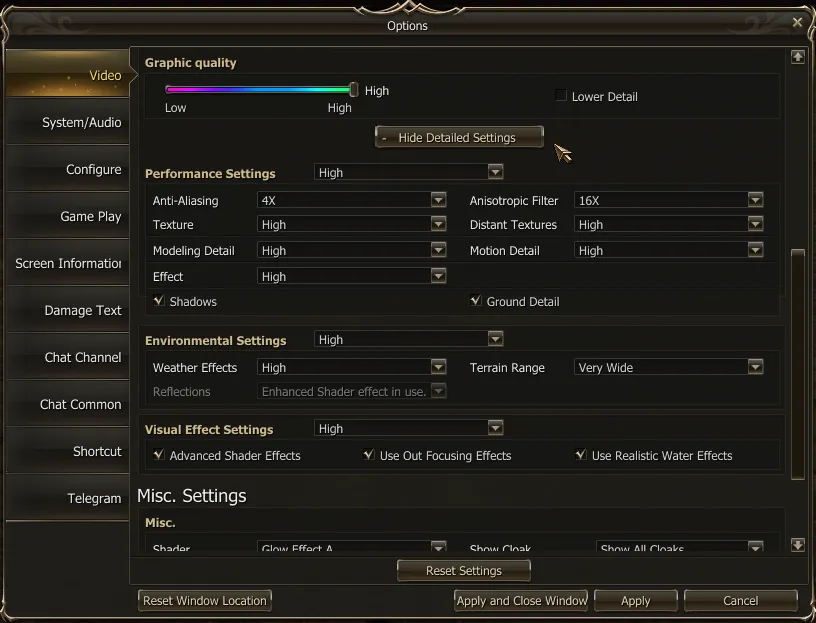The height and width of the screenshot is (623, 816).
Task: Click Reset Window Location
Action: click(x=205, y=601)
